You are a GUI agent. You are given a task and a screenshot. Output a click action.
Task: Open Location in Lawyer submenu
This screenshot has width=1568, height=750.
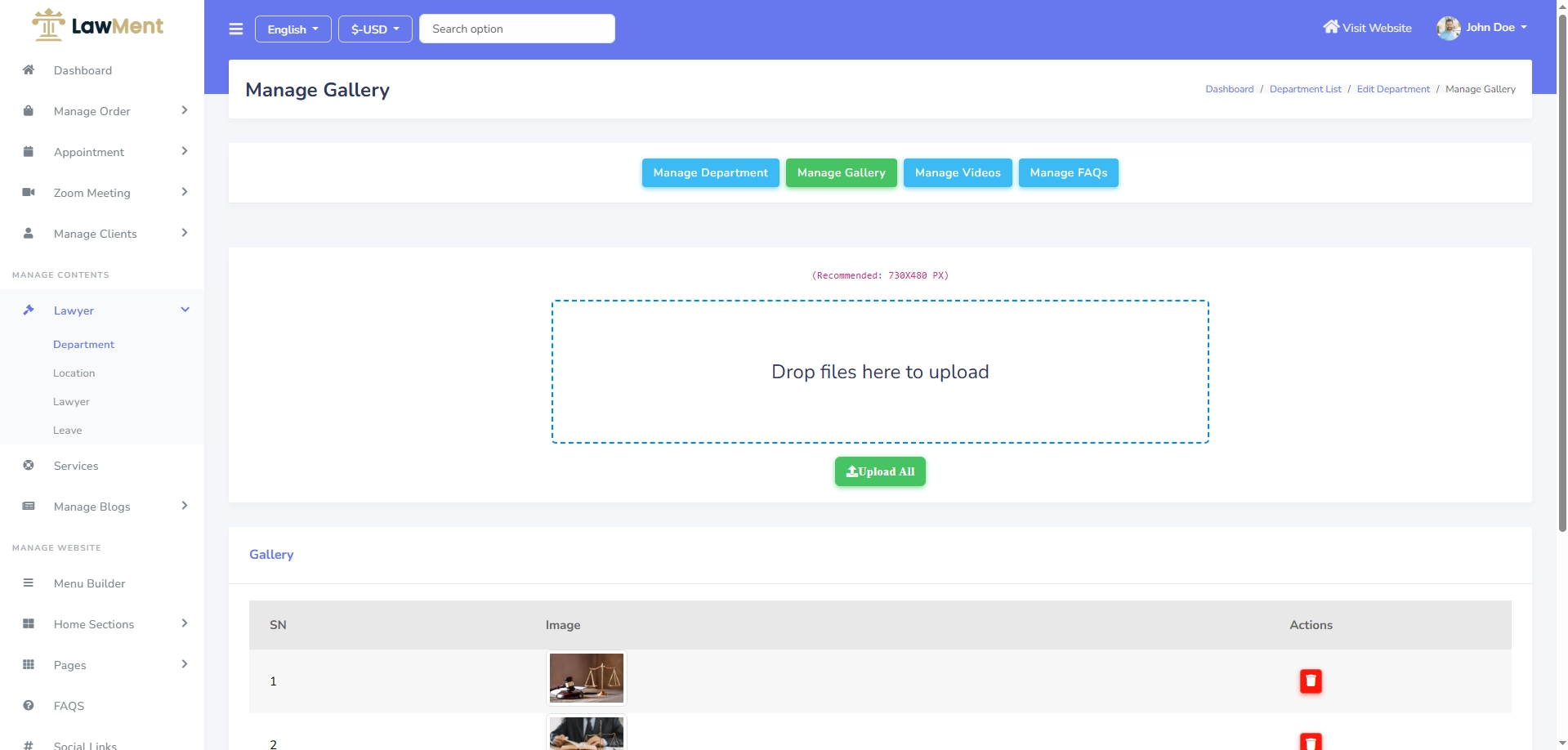[74, 373]
